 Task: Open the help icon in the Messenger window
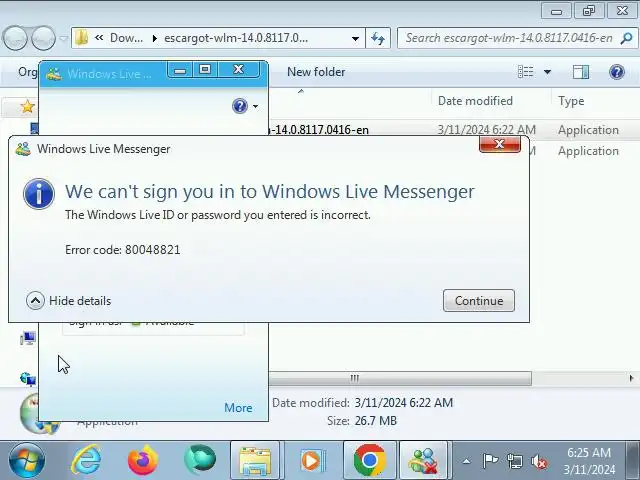coord(240,106)
